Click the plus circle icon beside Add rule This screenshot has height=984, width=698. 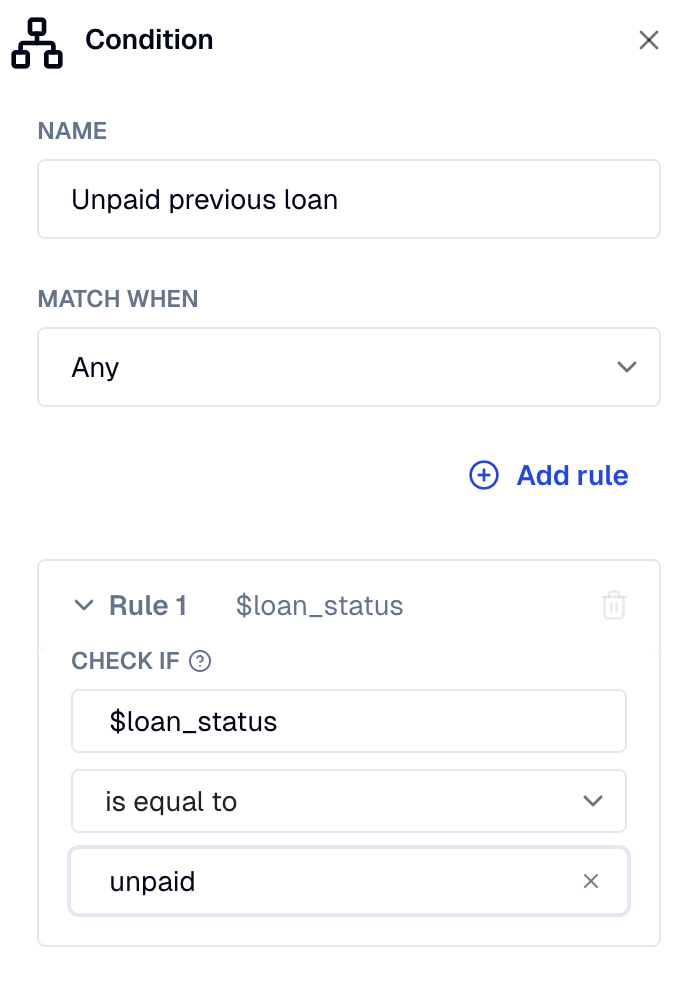tap(484, 475)
